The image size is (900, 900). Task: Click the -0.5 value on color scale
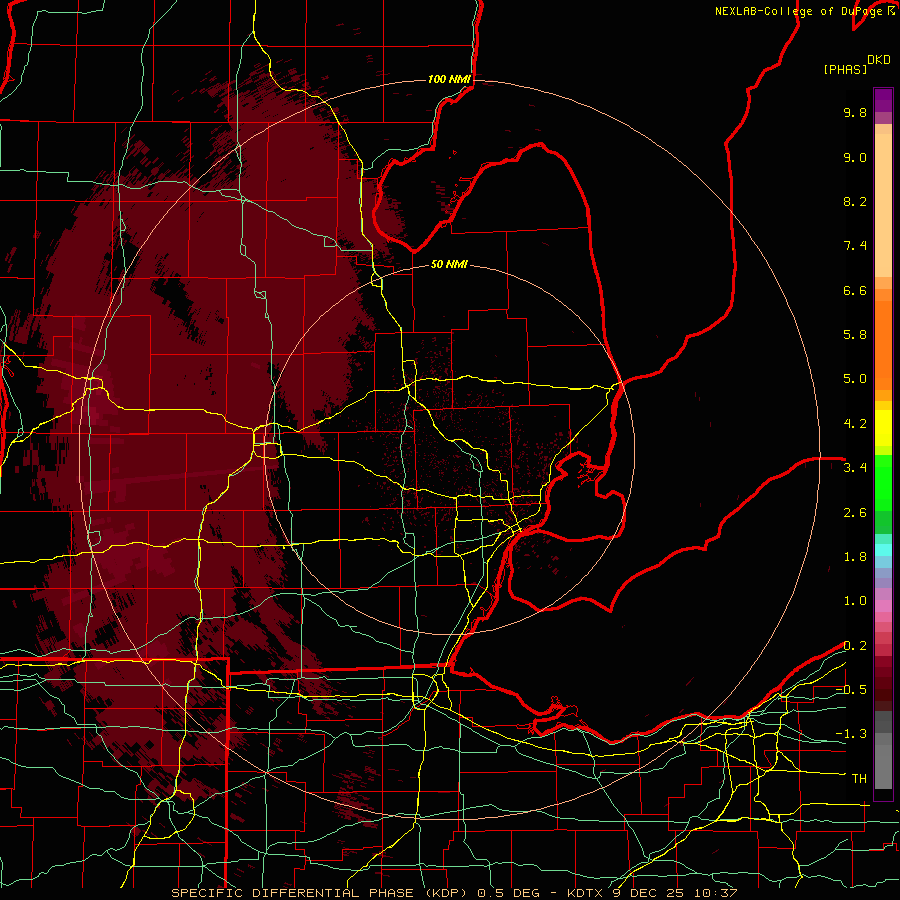click(x=851, y=690)
